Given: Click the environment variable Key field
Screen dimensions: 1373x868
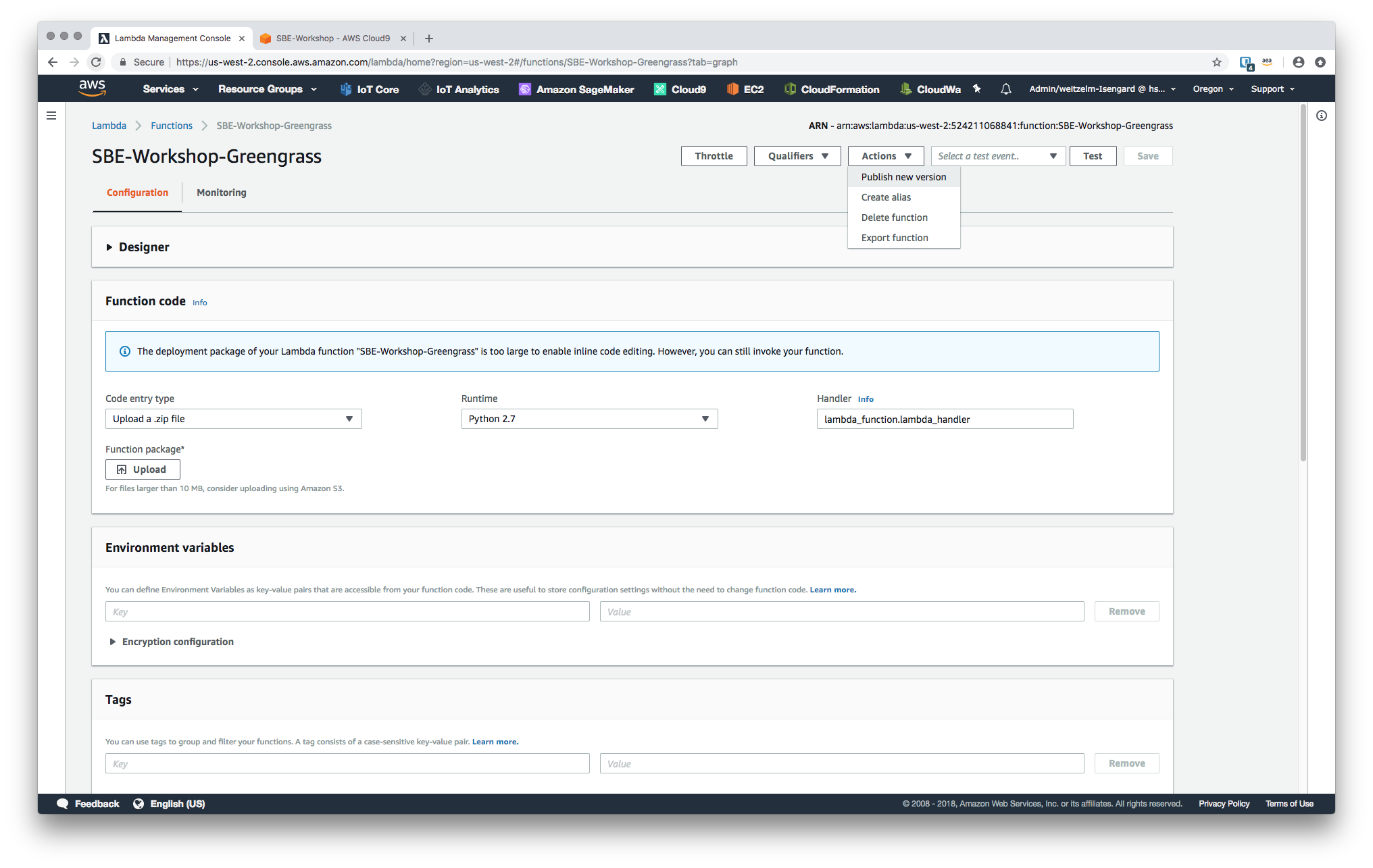Looking at the screenshot, I should [347, 611].
